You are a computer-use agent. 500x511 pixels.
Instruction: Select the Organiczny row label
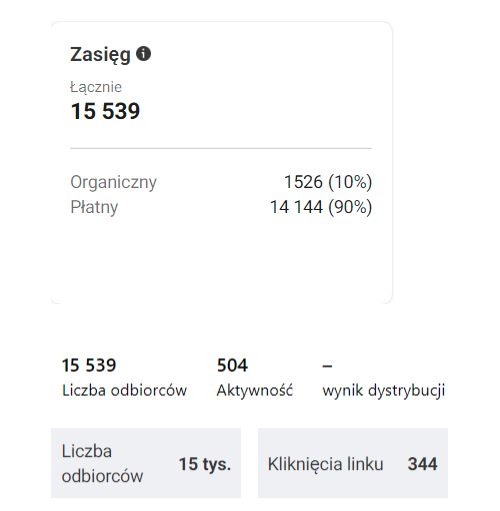coord(113,183)
